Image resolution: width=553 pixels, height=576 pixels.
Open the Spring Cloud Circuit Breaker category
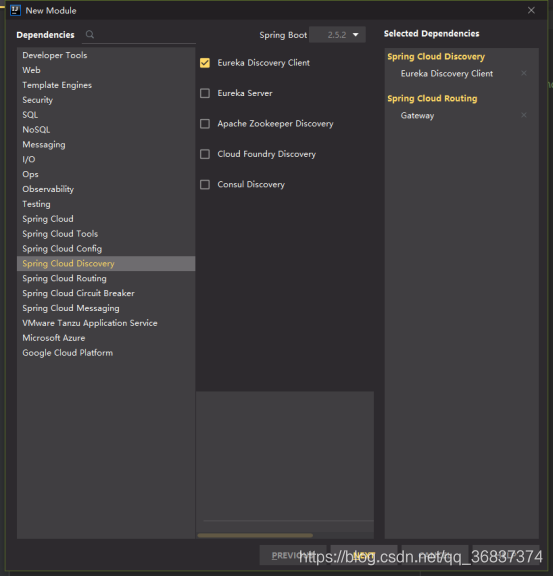coord(106,293)
